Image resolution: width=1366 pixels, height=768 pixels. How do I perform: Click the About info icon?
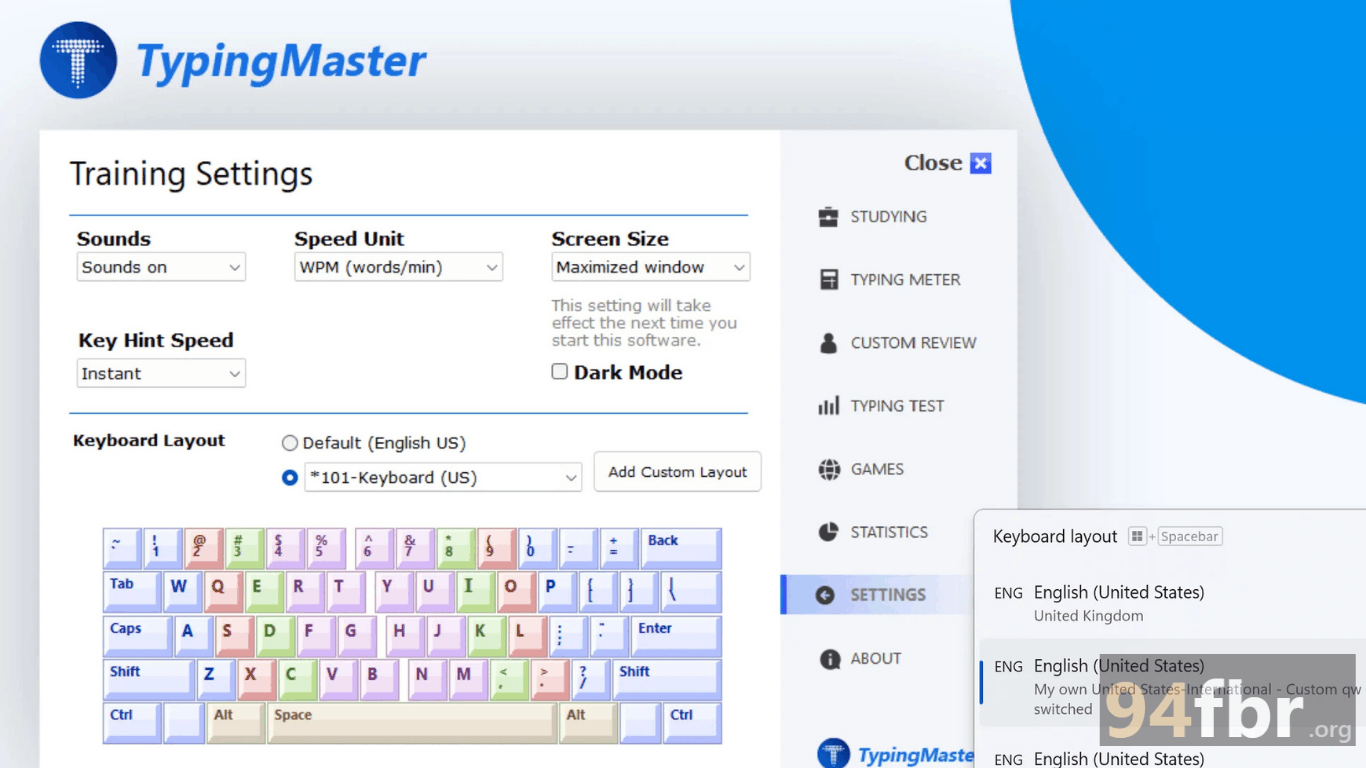coord(829,659)
